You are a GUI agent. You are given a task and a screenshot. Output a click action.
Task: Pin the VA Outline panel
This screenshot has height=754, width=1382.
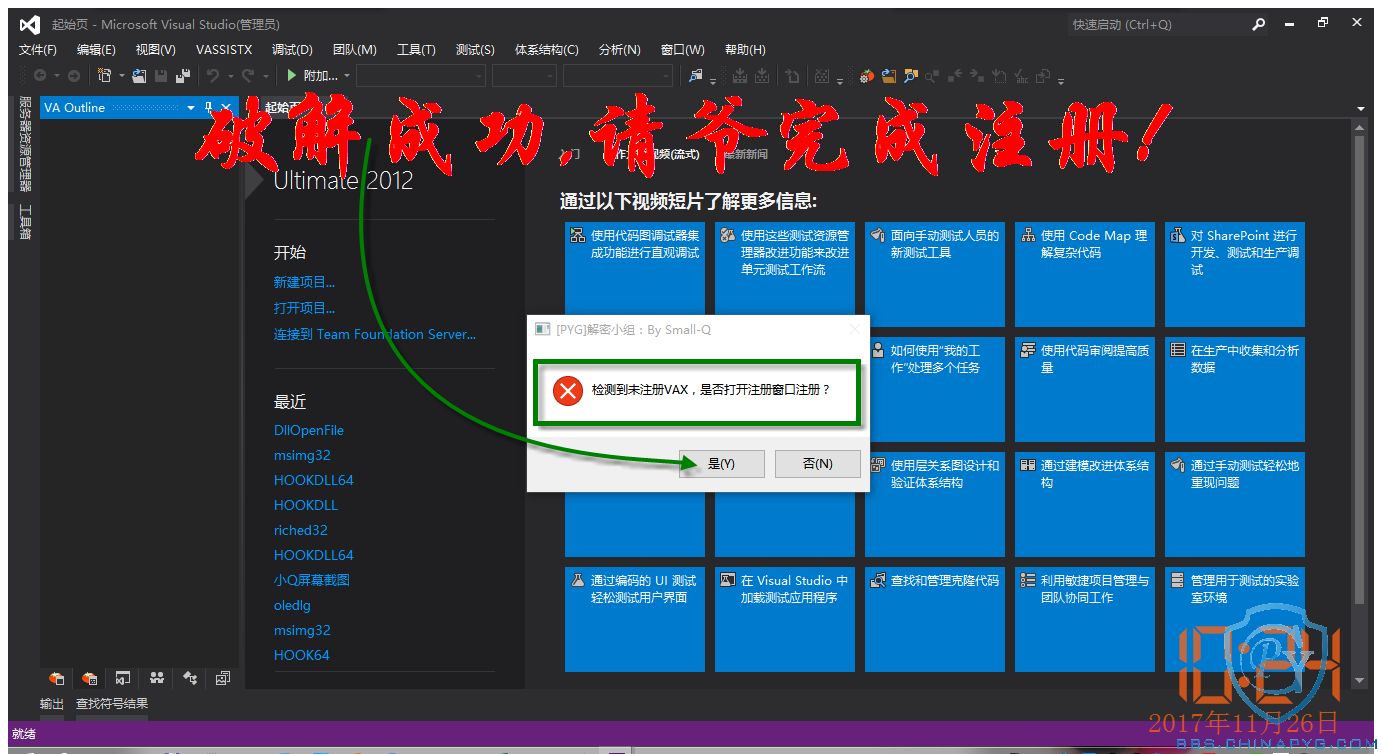click(x=208, y=108)
